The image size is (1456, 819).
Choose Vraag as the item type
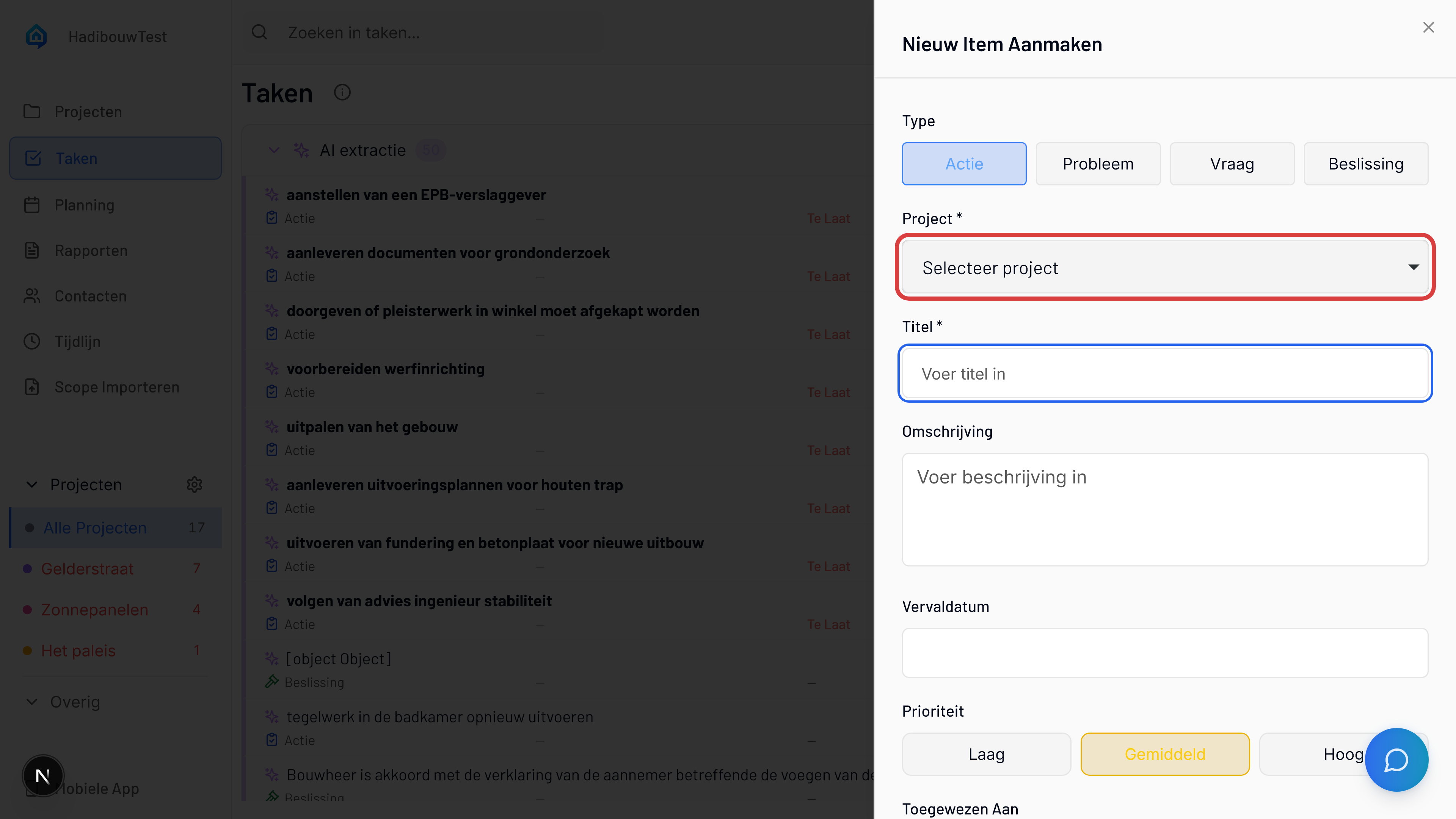point(1232,164)
